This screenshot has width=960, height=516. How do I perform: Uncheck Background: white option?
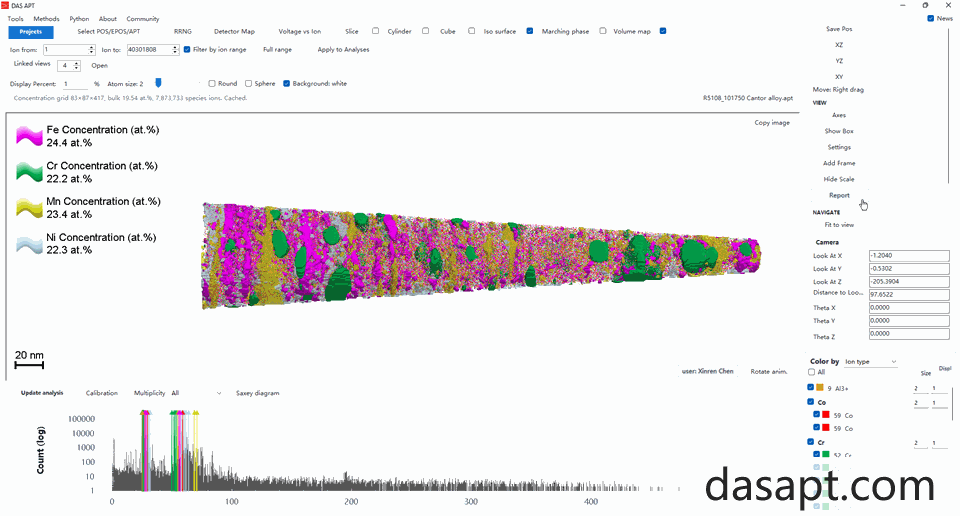point(286,83)
